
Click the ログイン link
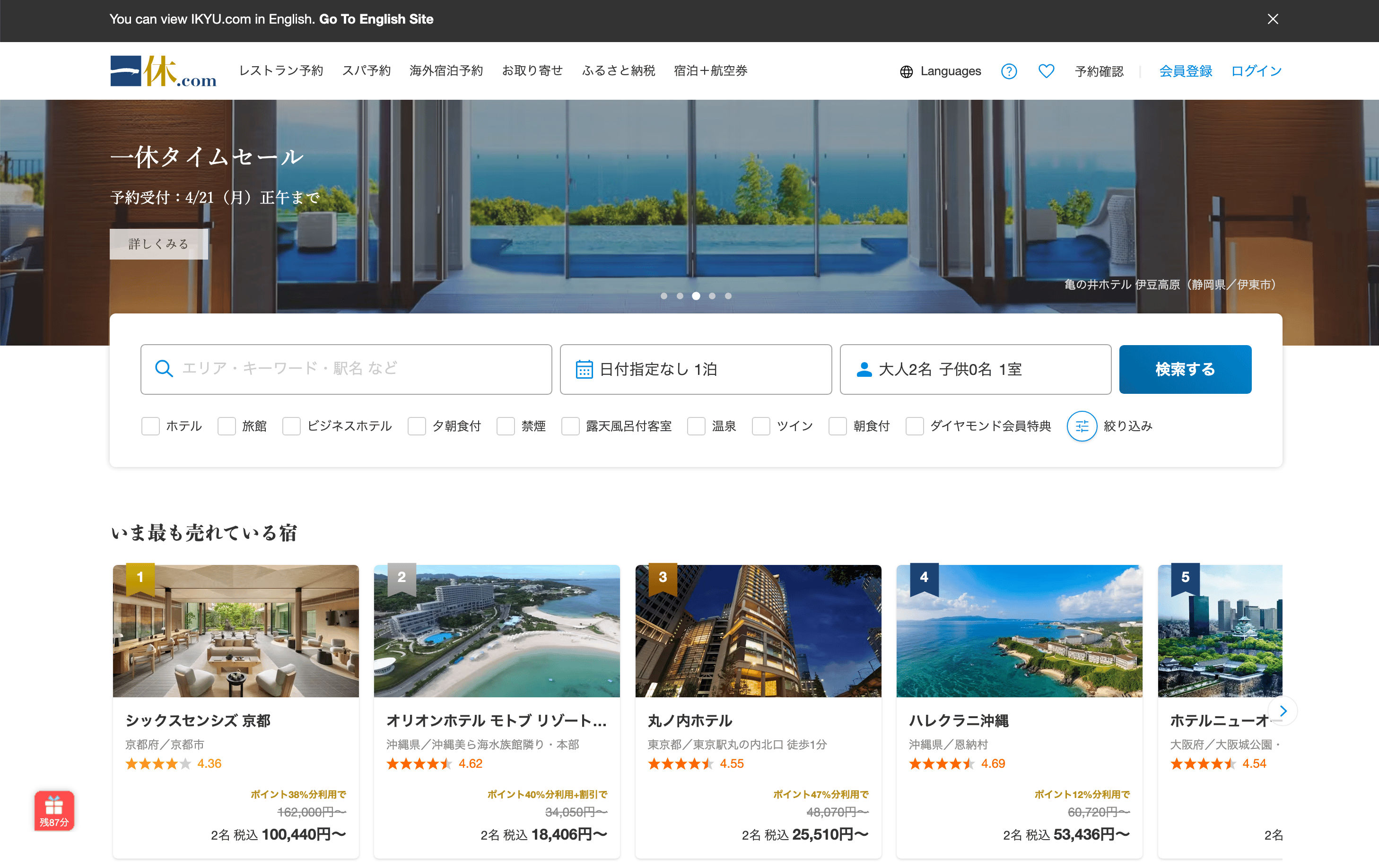1256,71
